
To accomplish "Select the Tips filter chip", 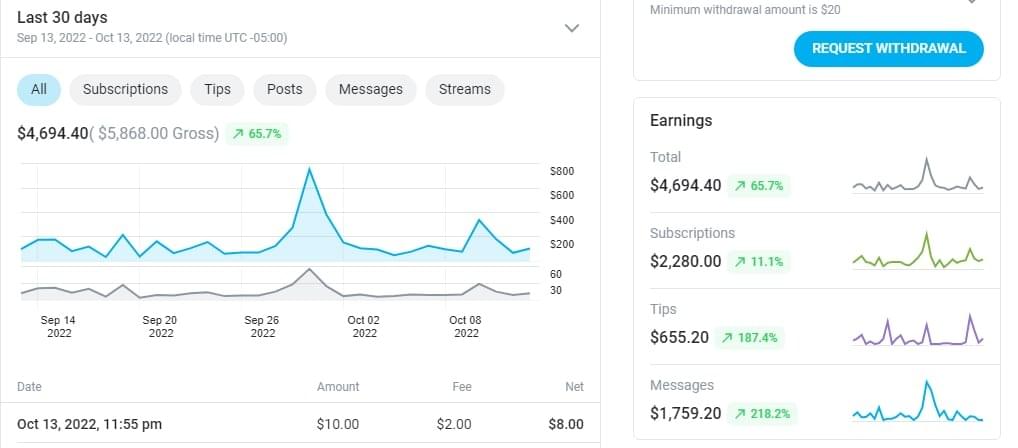I will [217, 89].
